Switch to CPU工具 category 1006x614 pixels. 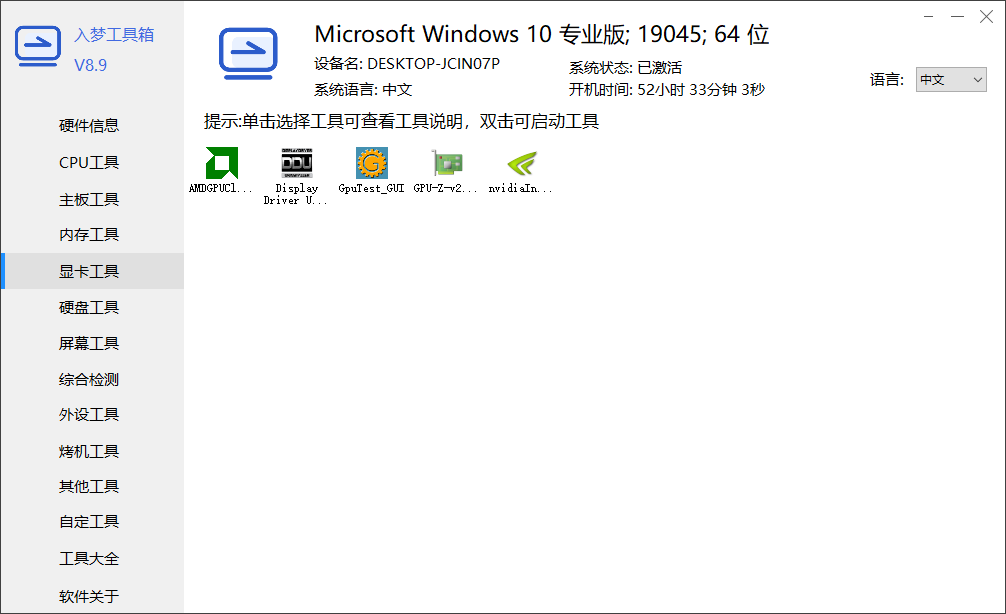point(89,163)
